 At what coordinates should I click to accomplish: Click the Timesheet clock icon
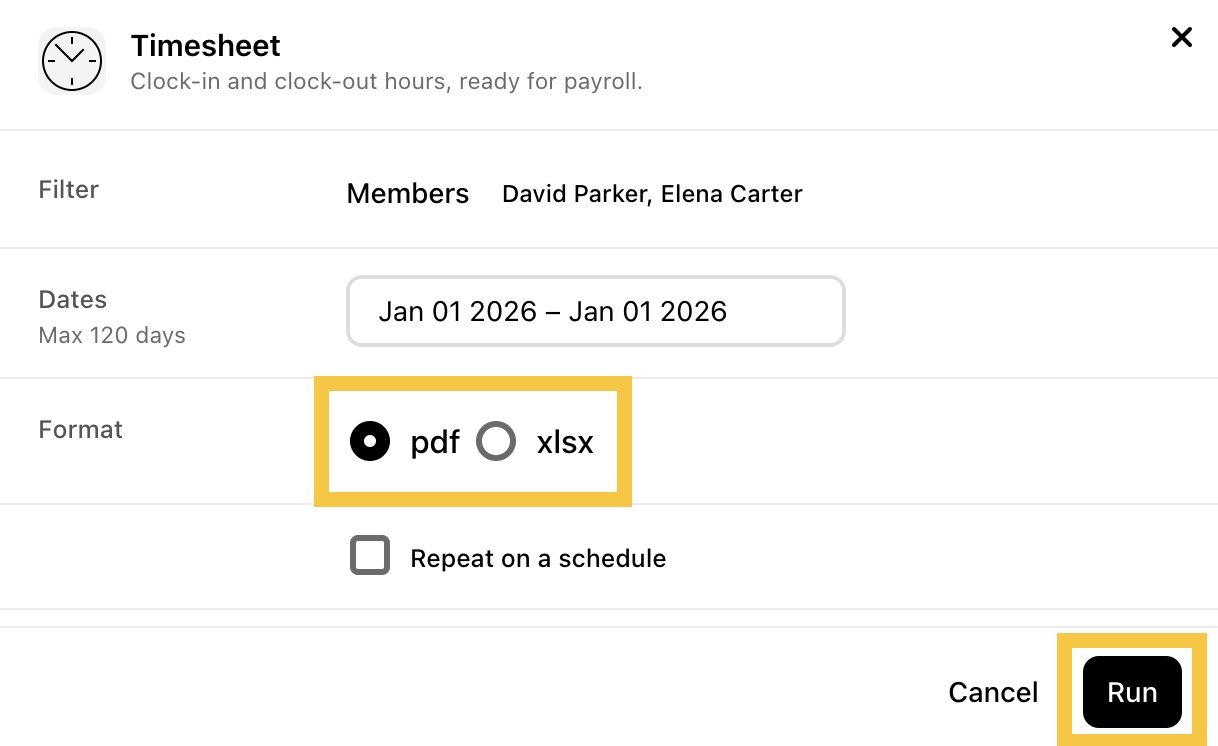(72, 61)
